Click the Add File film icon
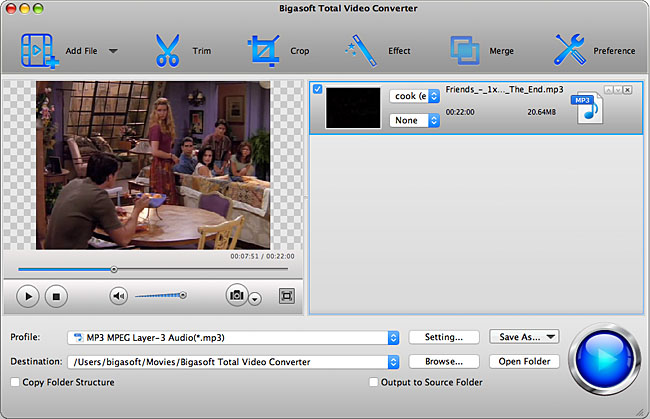The width and height of the screenshot is (650, 419). tap(39, 51)
